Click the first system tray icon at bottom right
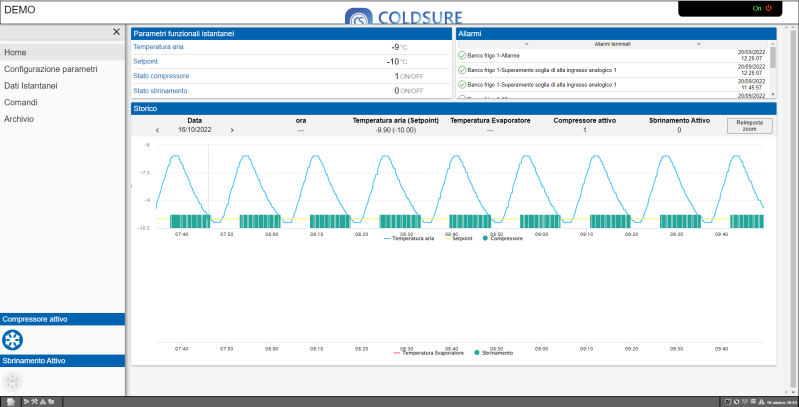The image size is (799, 407). coord(728,401)
